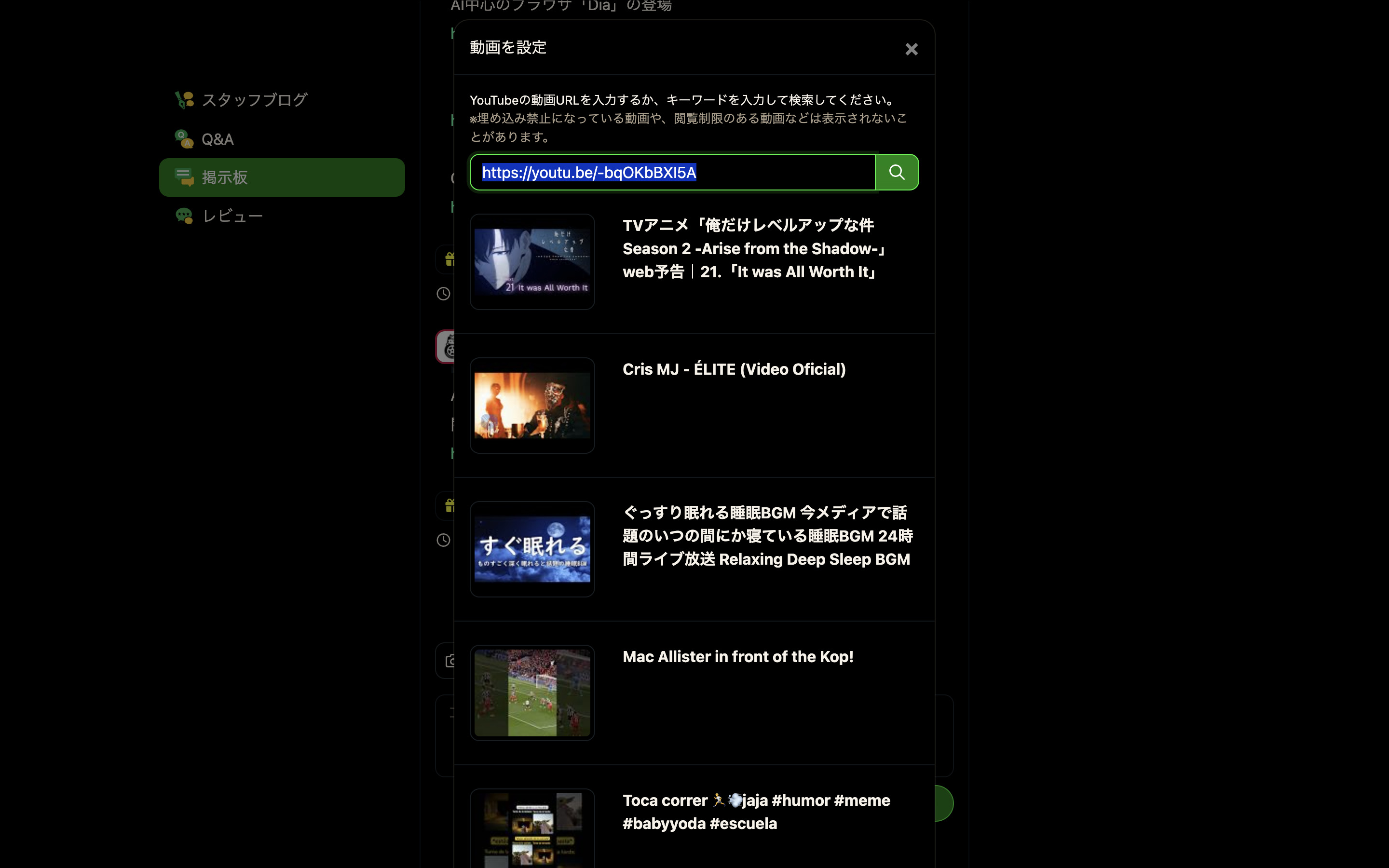Click the 掲示板 message board icon
Screen dimensions: 1389x868
point(184,177)
